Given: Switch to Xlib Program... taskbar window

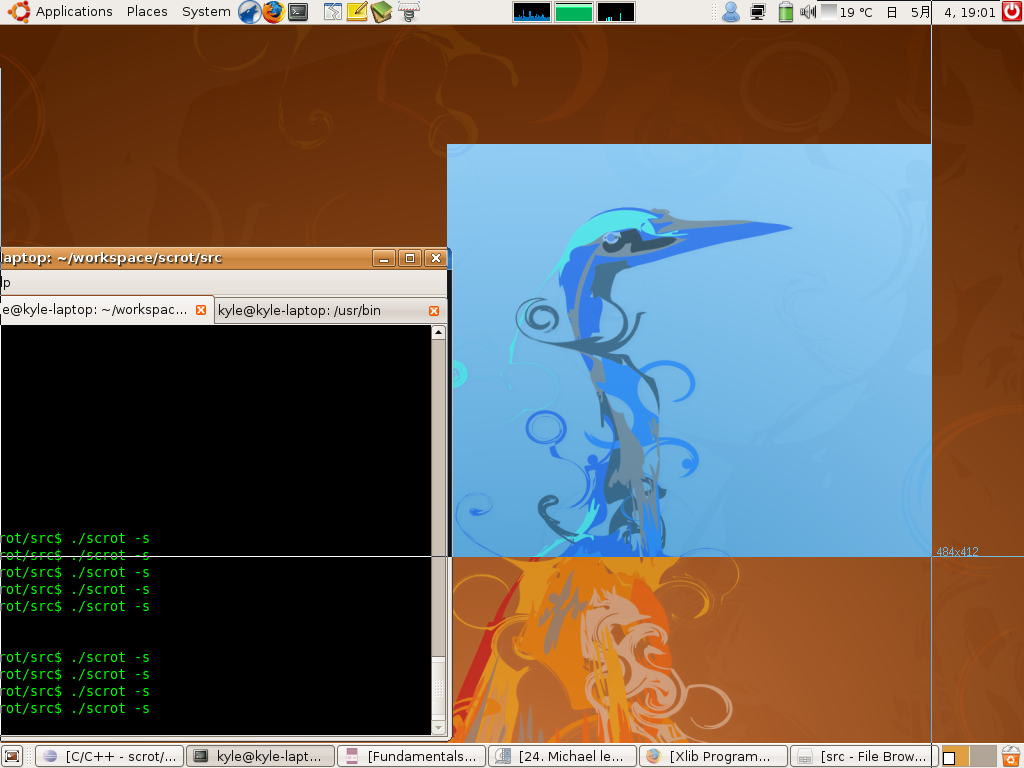Looking at the screenshot, I should click(x=713, y=757).
